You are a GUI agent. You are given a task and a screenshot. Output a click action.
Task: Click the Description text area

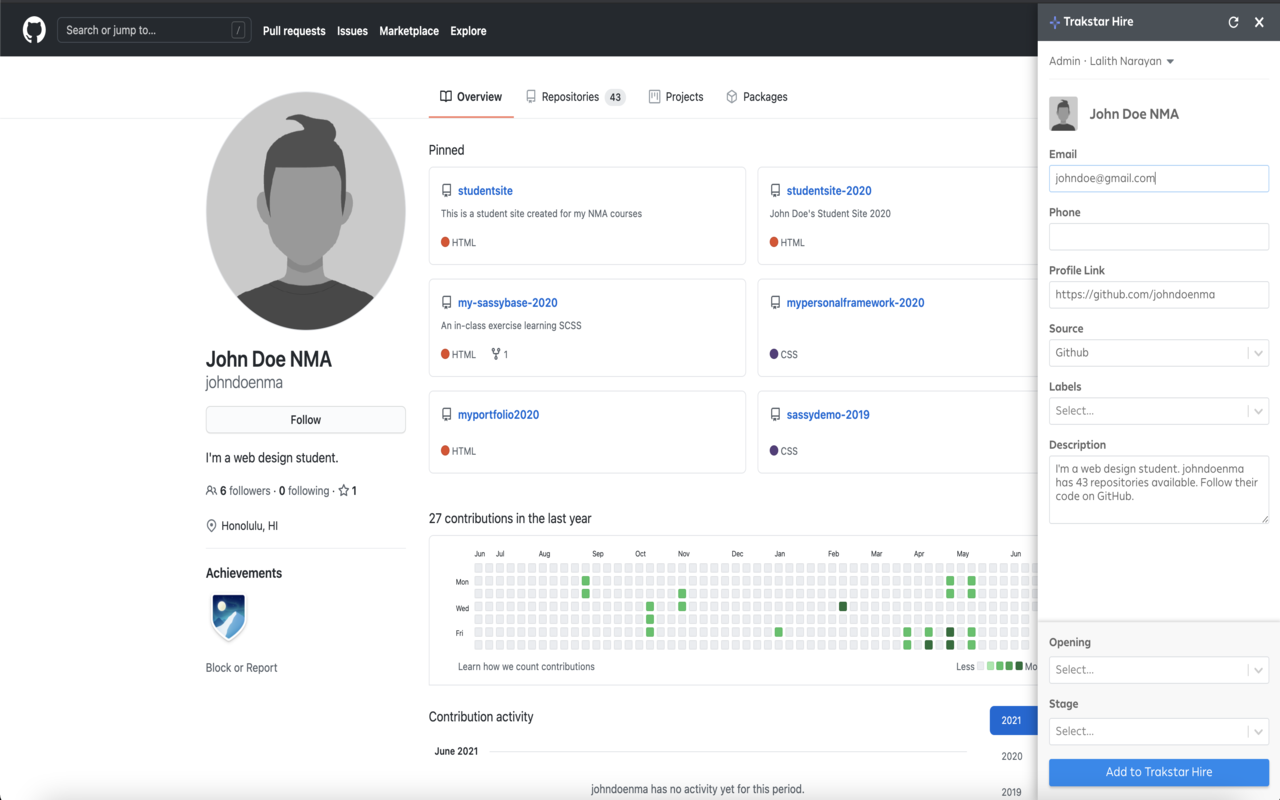[1159, 489]
